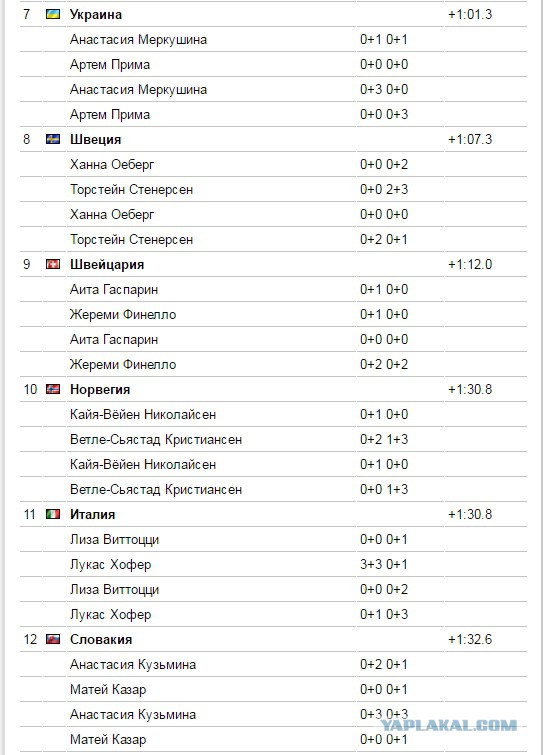Click the Sweden flag icon
Image resolution: width=543 pixels, height=755 pixels.
pyautogui.click(x=53, y=139)
